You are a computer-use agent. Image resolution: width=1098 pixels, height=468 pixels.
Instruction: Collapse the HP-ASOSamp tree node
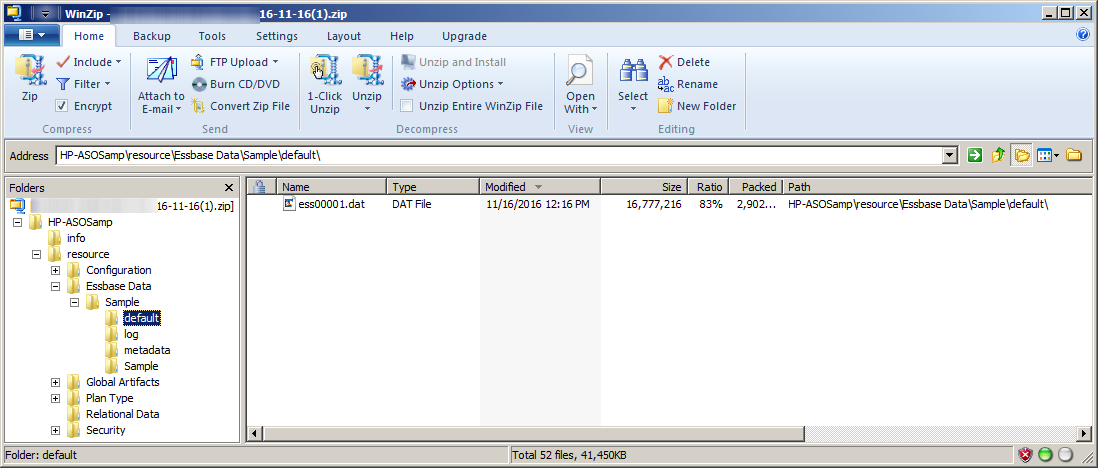click(x=17, y=222)
